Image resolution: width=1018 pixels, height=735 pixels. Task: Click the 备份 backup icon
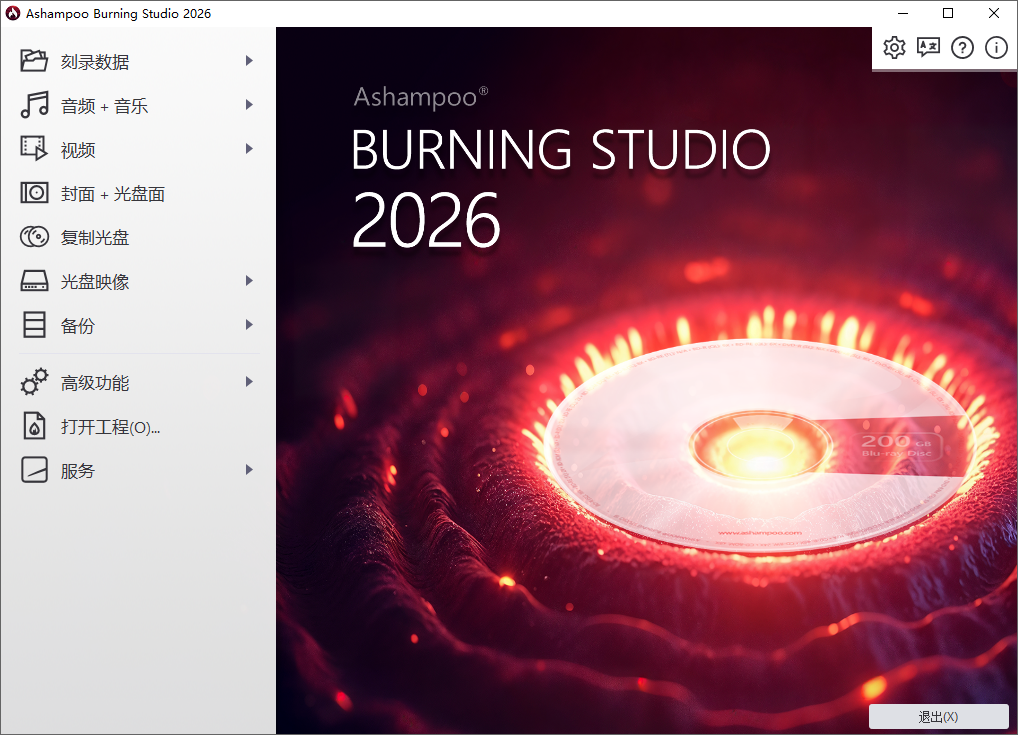pyautogui.click(x=34, y=325)
